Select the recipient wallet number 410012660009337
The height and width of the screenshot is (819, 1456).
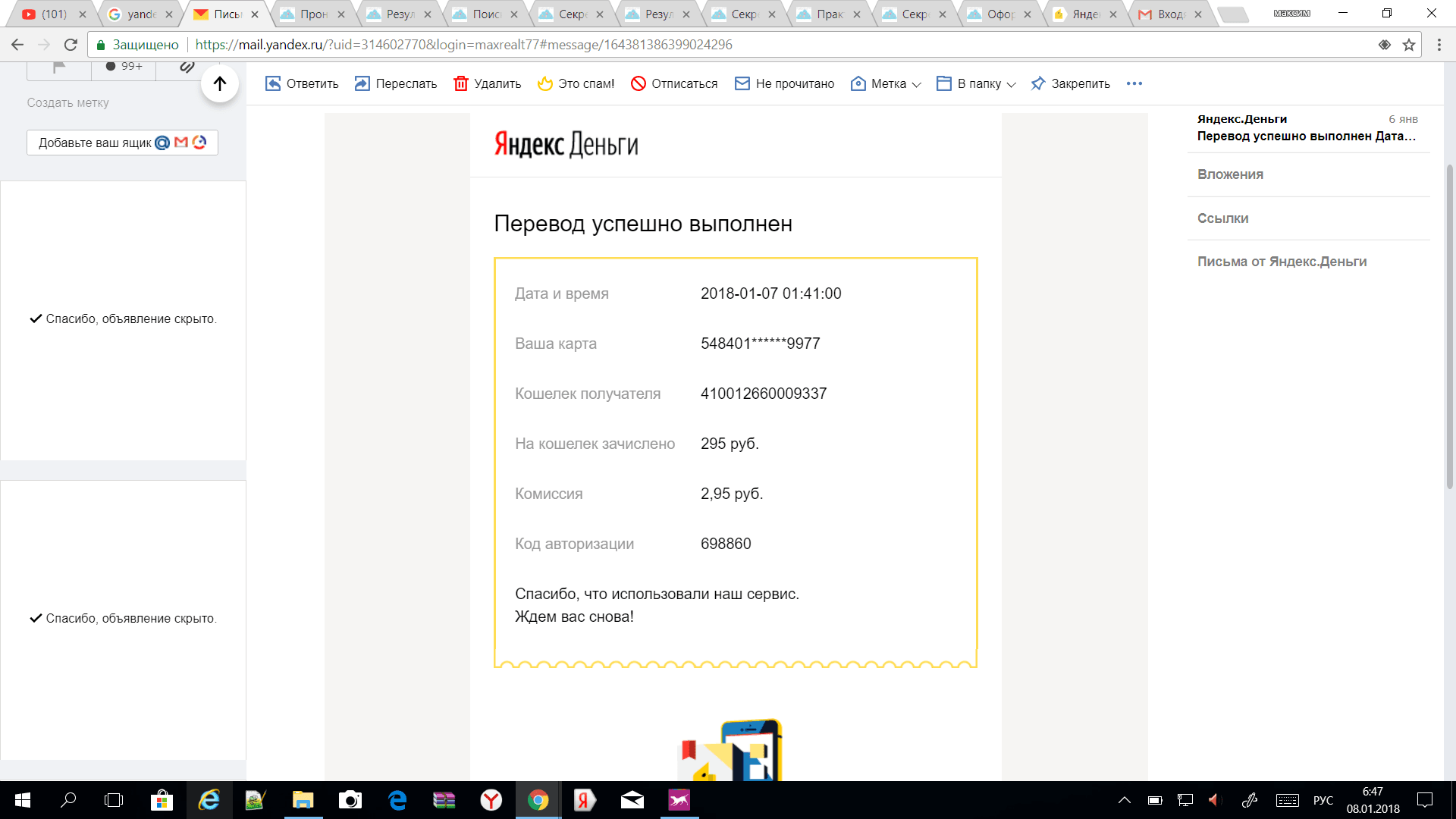(764, 394)
